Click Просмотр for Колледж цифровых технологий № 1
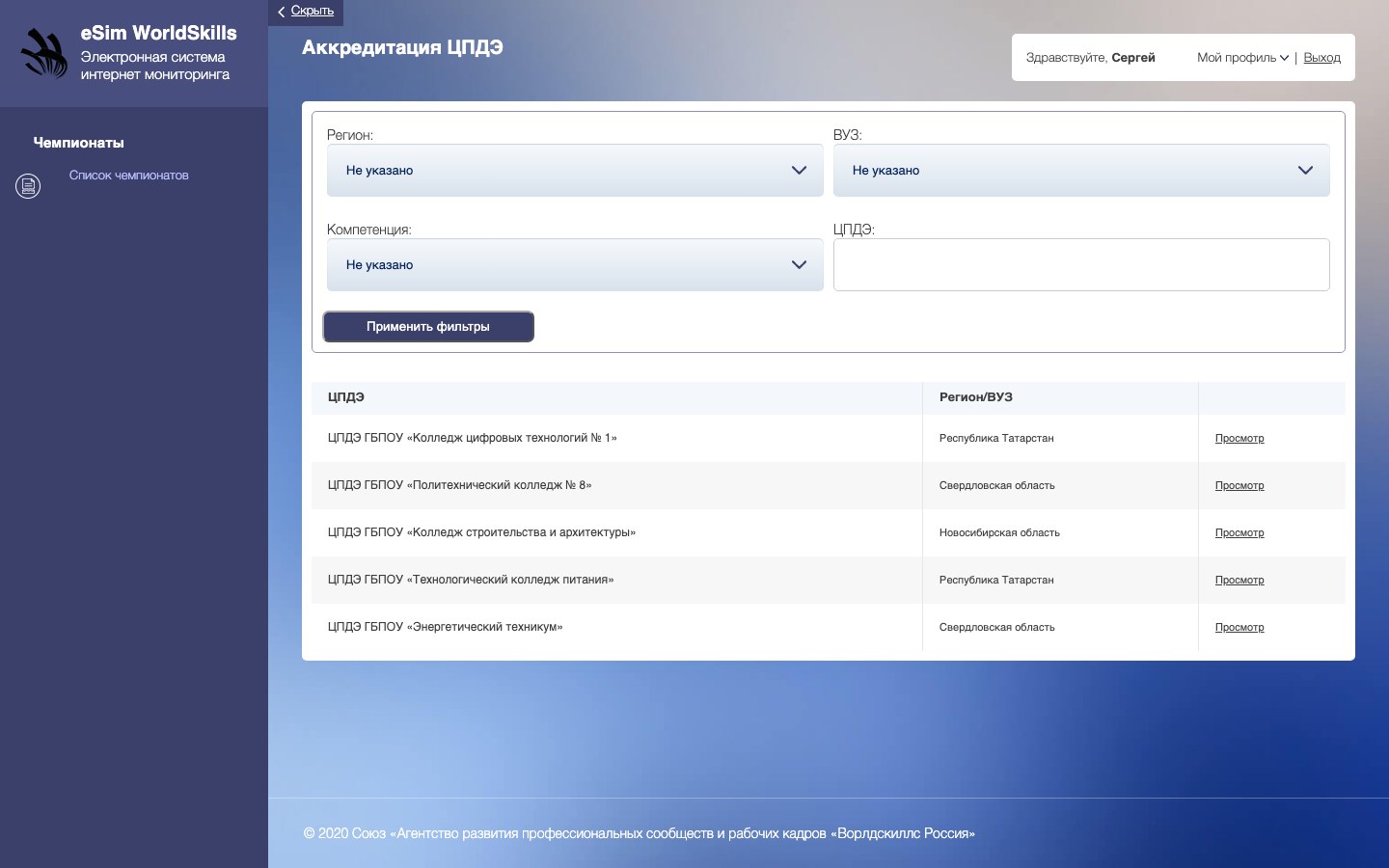 coord(1239,439)
